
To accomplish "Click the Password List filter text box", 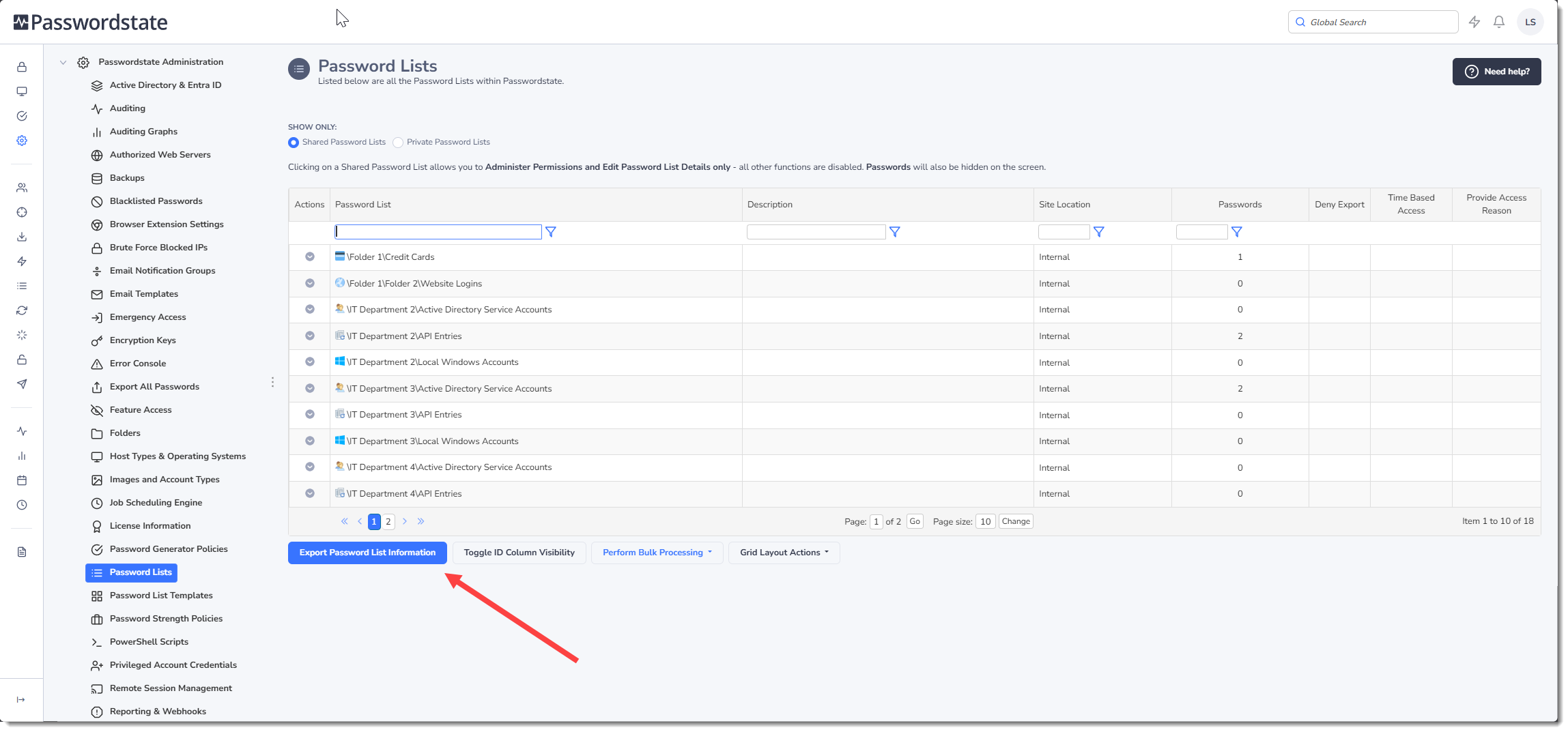I will [438, 232].
